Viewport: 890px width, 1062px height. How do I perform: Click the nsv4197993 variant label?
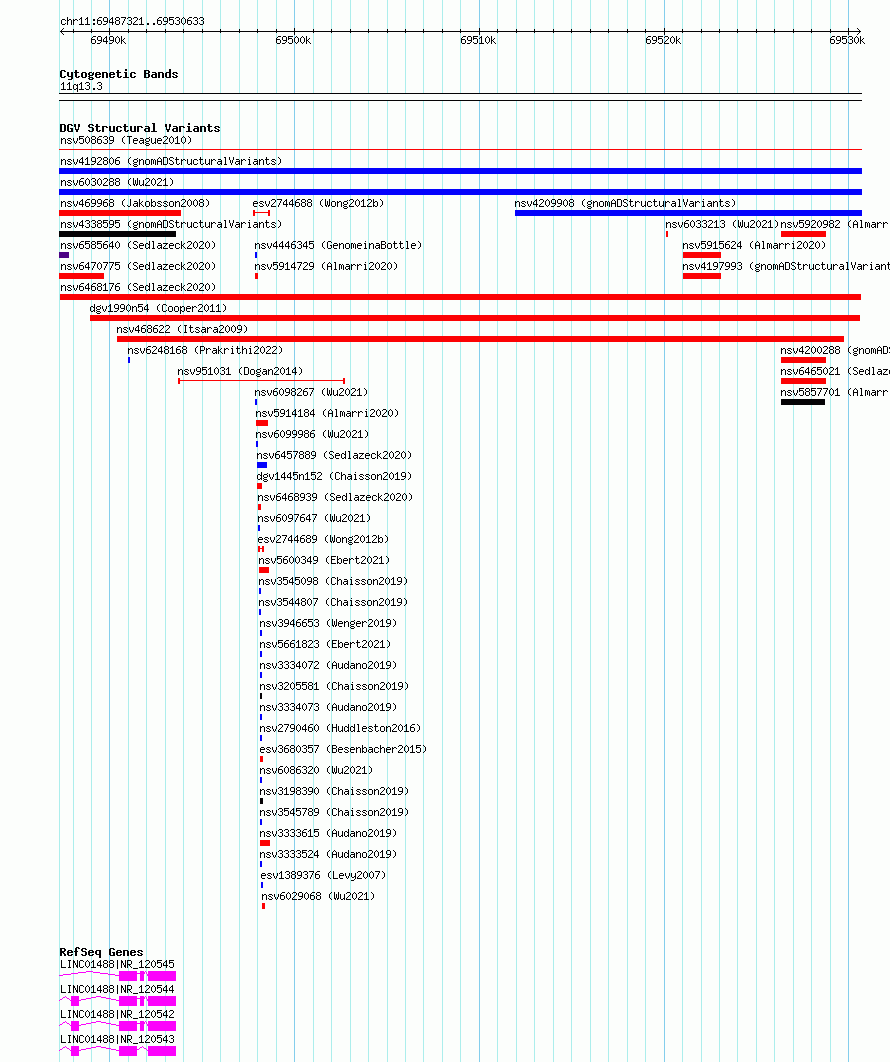point(786,266)
